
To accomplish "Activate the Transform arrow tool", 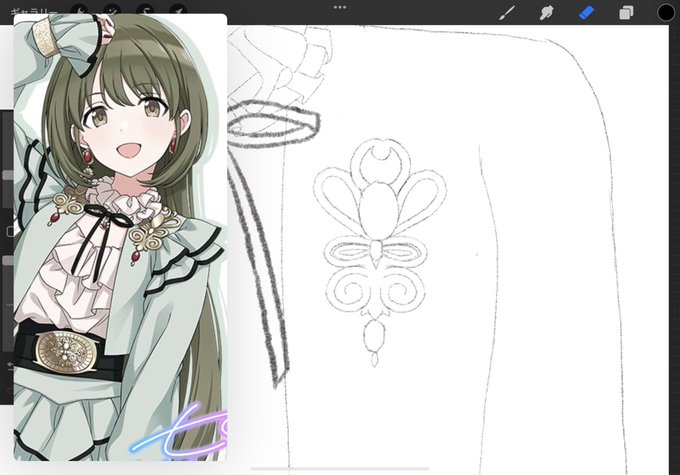I will pos(178,10).
